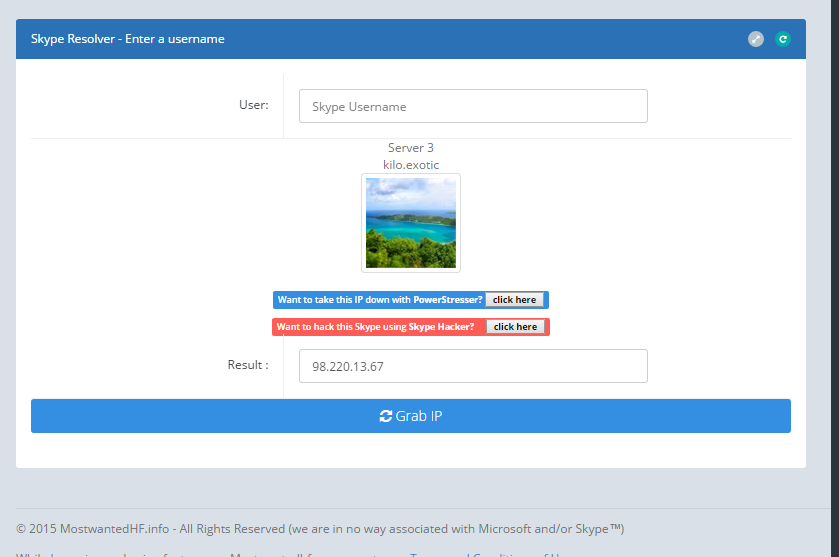Click the User: label
Viewport: 839px width, 557px height.
tap(254, 105)
